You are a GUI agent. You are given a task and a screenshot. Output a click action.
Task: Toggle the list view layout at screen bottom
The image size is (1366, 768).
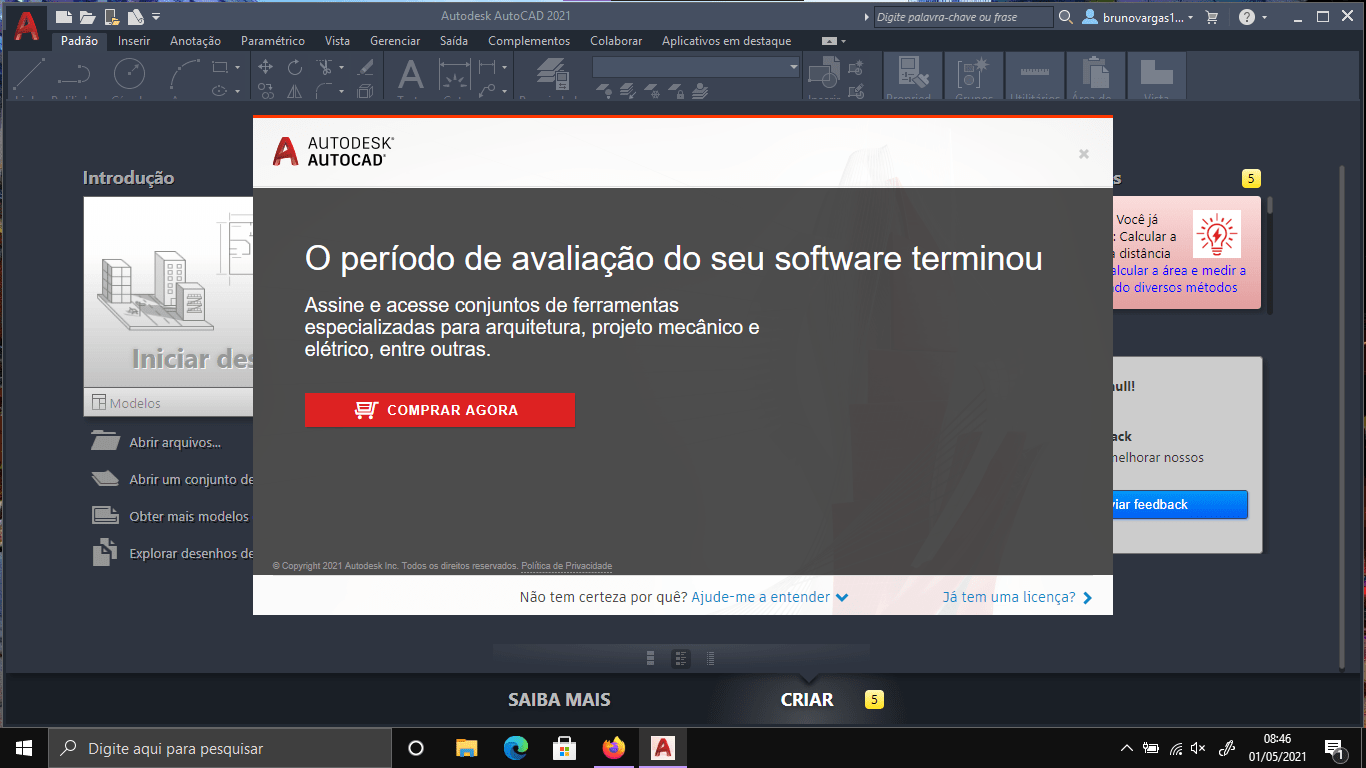tap(710, 658)
